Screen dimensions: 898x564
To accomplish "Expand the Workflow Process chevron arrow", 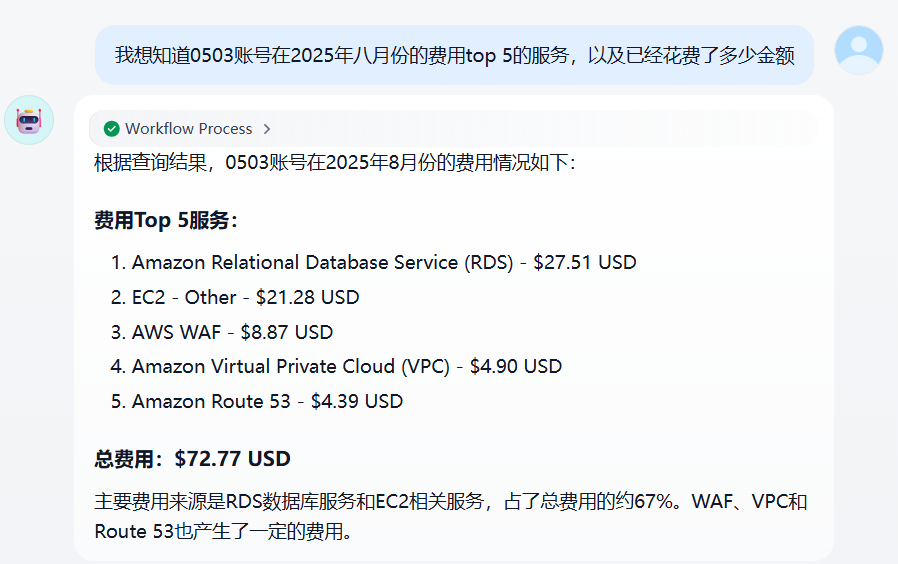I will [x=267, y=129].
